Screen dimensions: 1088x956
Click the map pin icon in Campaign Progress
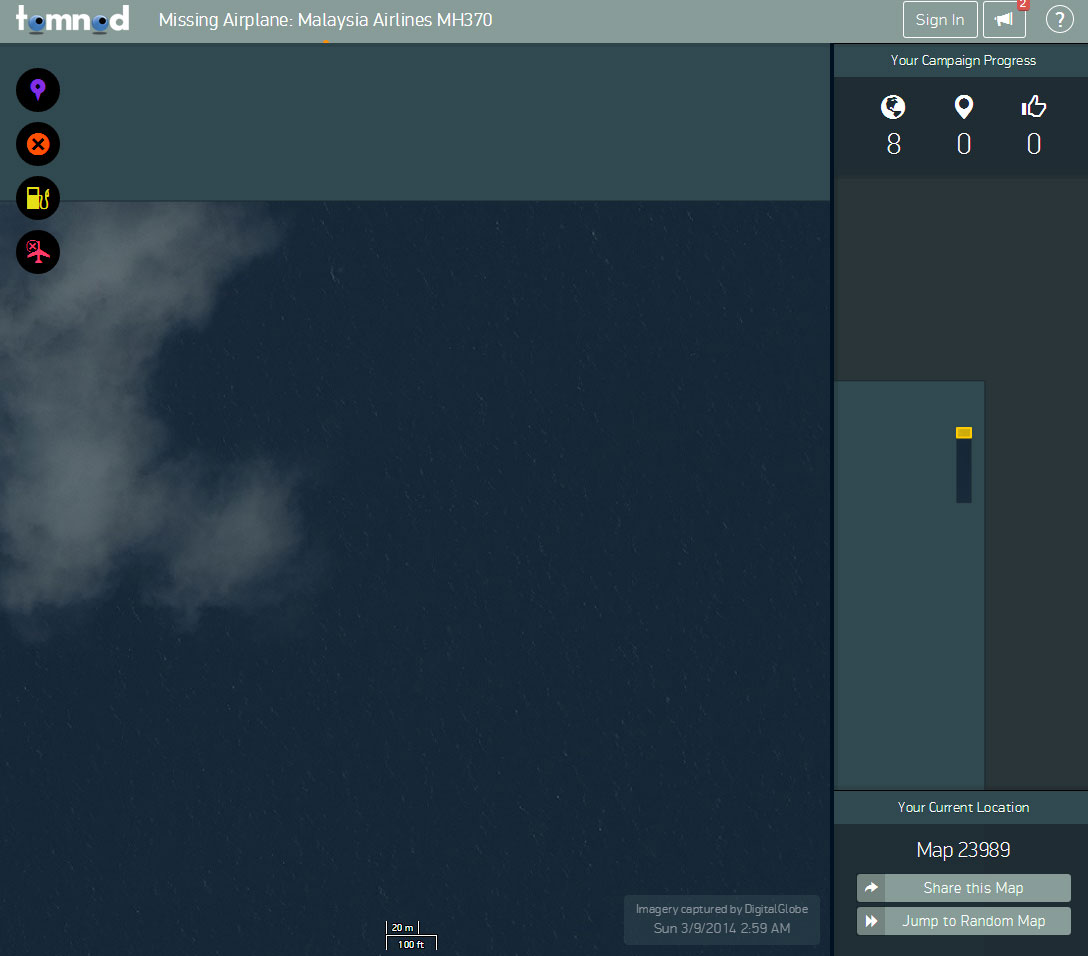pyautogui.click(x=963, y=107)
